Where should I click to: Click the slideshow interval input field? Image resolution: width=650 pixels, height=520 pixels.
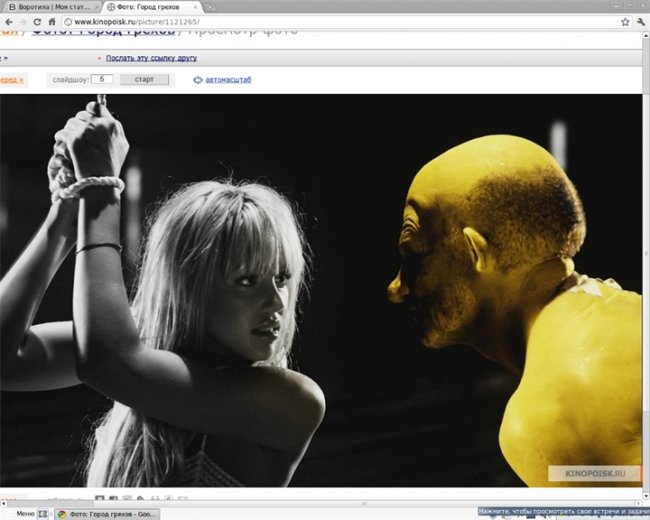point(106,79)
